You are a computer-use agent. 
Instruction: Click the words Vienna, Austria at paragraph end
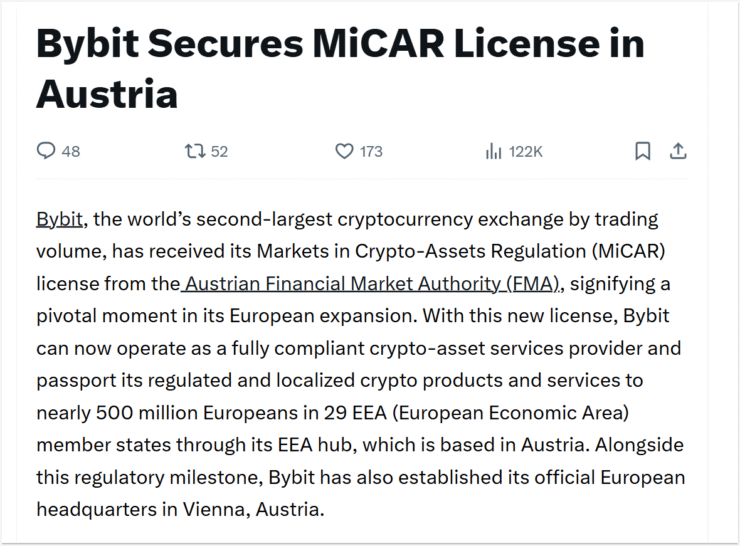(x=253, y=510)
